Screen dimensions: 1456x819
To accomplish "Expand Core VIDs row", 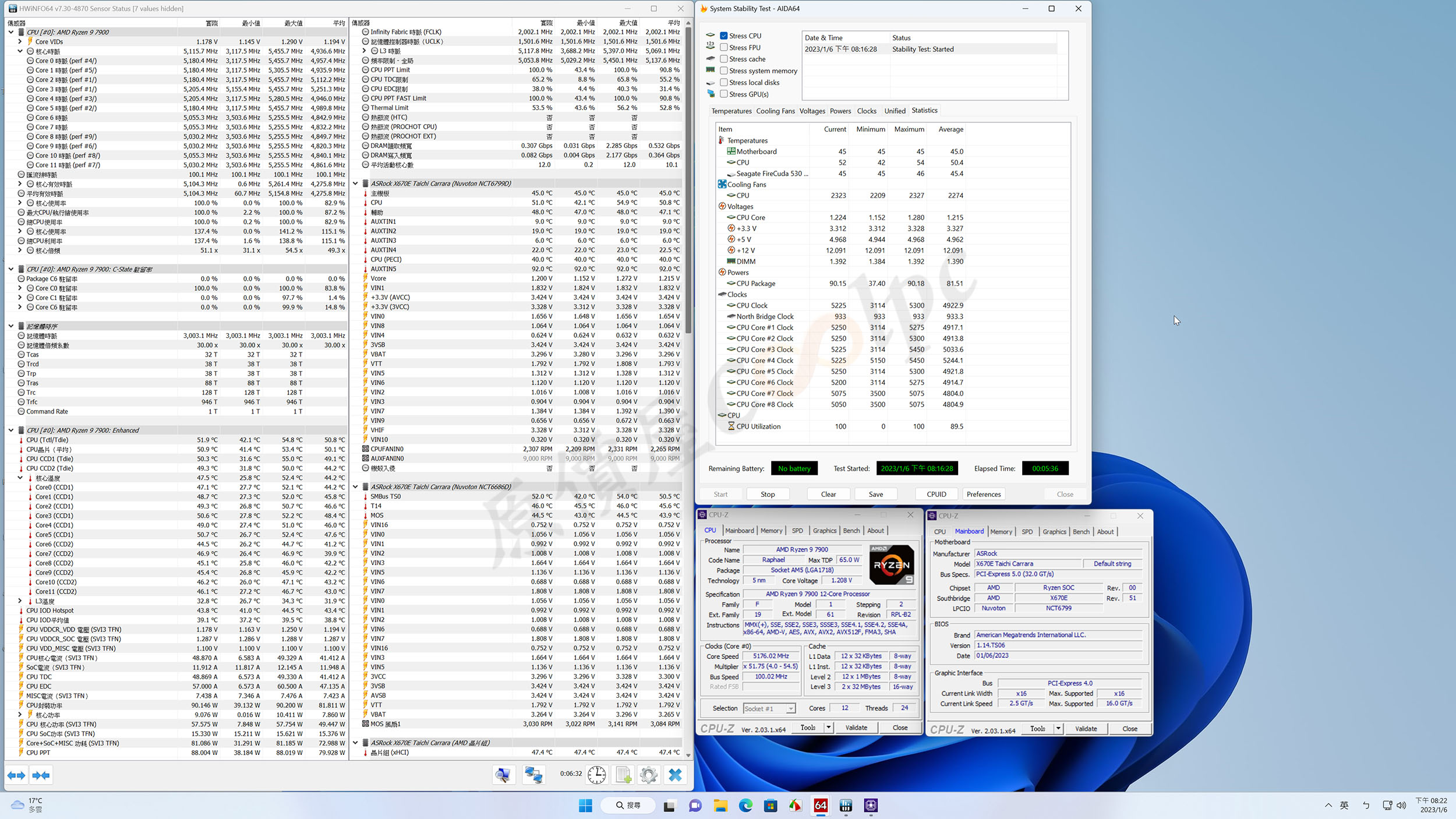I will [x=20, y=42].
